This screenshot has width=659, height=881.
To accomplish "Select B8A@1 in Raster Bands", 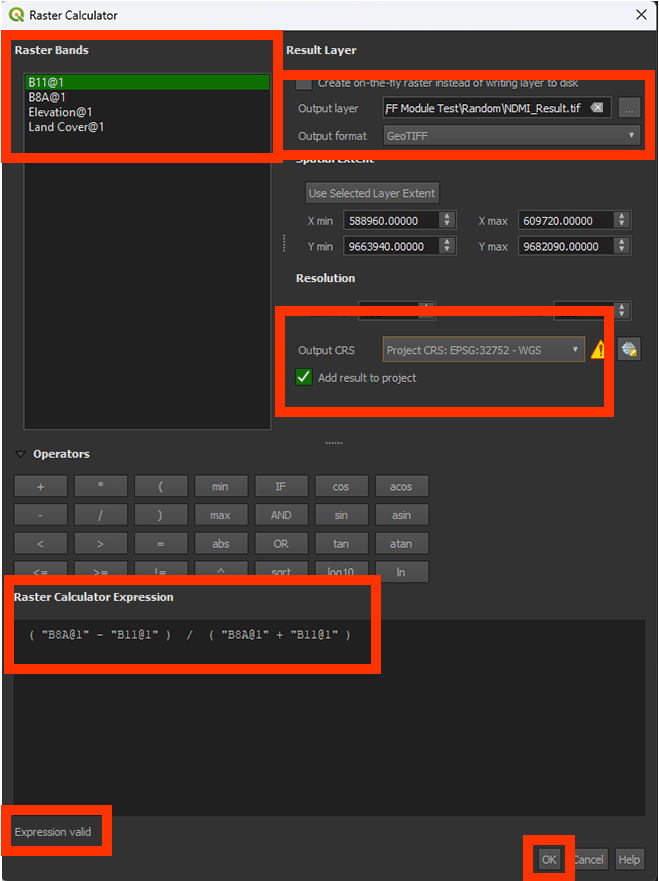I will point(46,97).
